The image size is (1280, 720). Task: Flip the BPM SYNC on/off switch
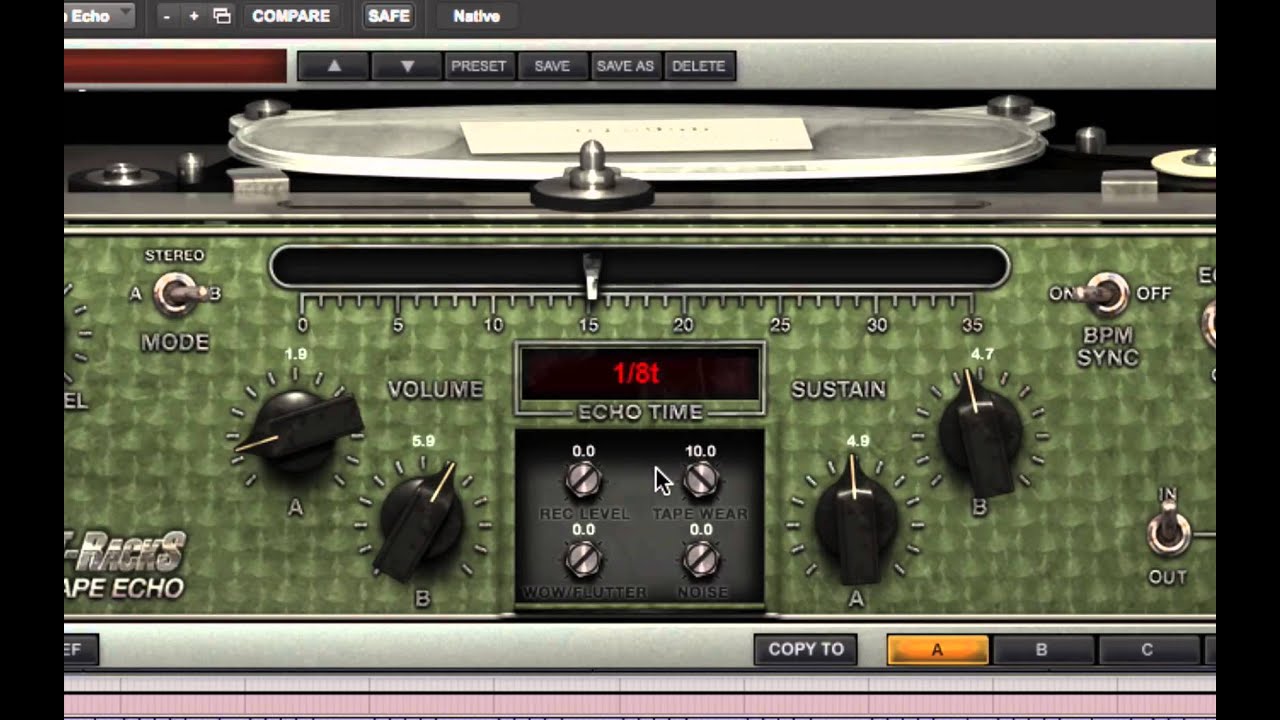pos(1105,292)
